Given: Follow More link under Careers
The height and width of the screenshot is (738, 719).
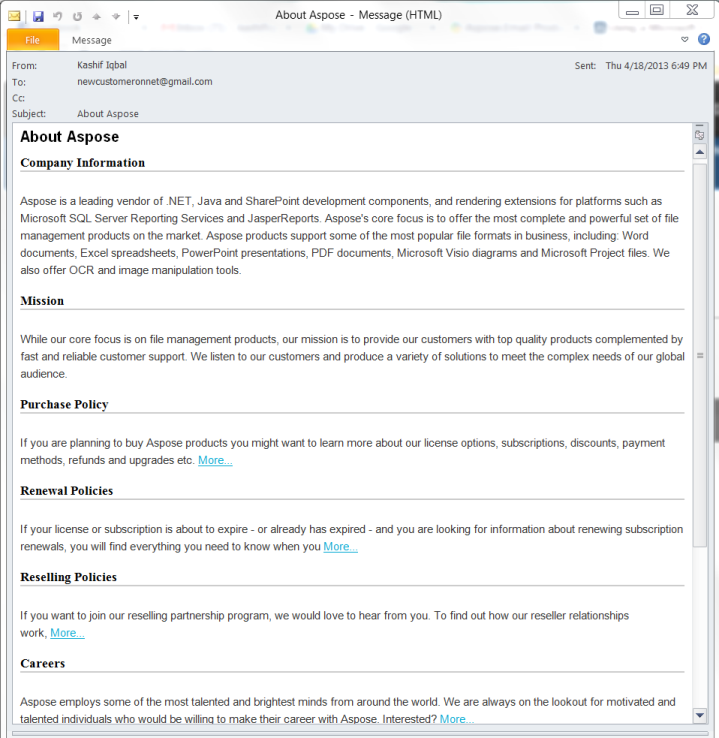Looking at the screenshot, I should [457, 719].
